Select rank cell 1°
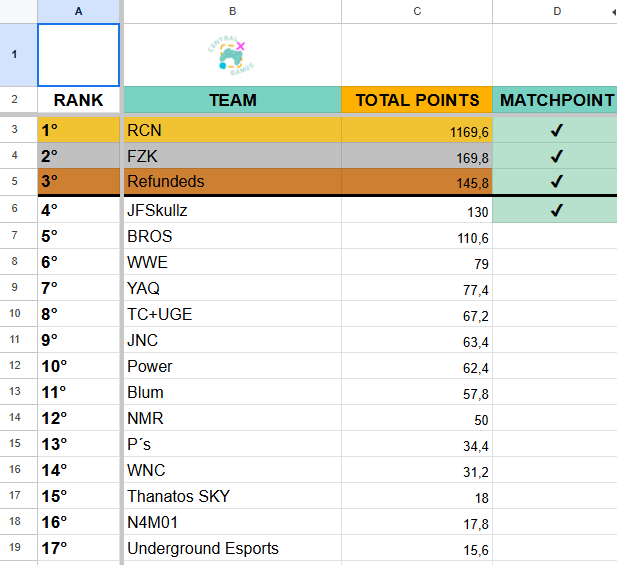 click(x=79, y=129)
